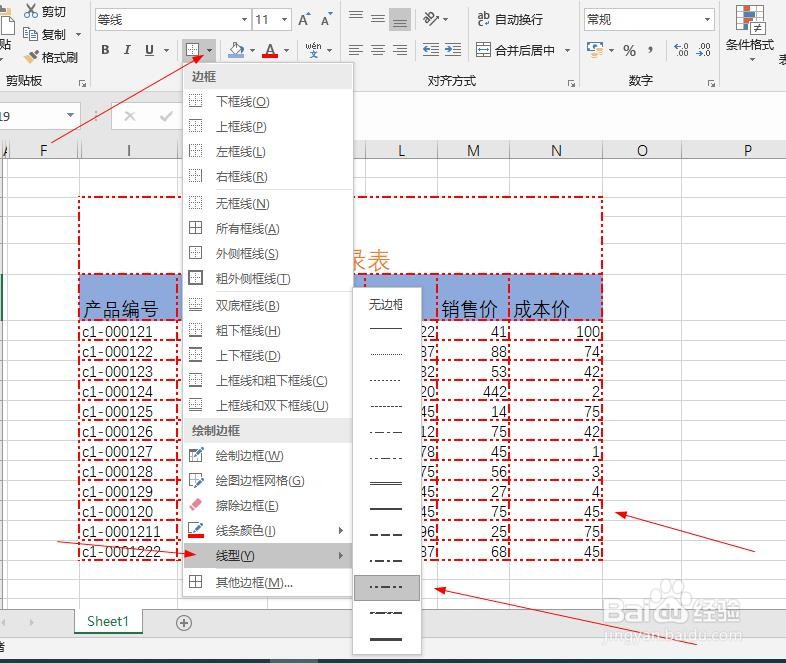
Task: Expand the Merge and Center dropdown arrow
Action: [x=567, y=50]
